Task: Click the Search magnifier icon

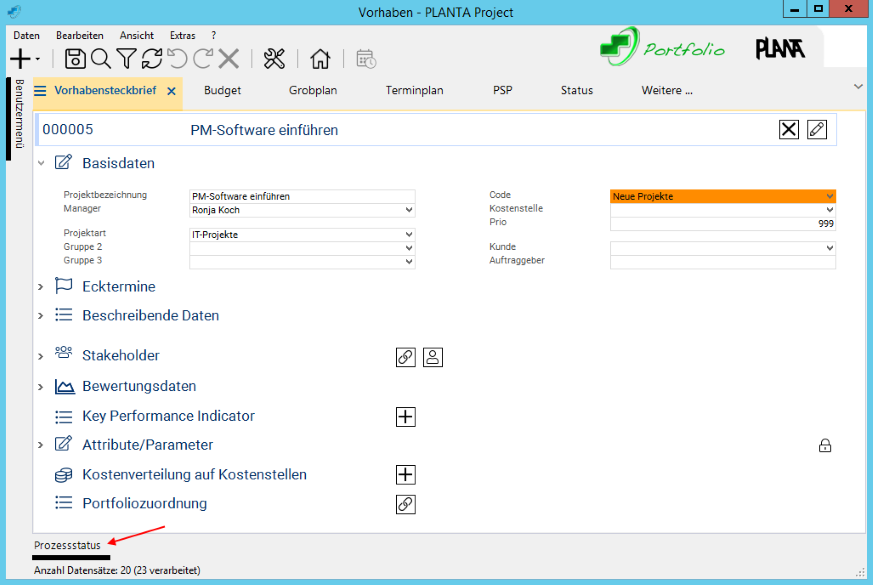Action: coord(101,58)
